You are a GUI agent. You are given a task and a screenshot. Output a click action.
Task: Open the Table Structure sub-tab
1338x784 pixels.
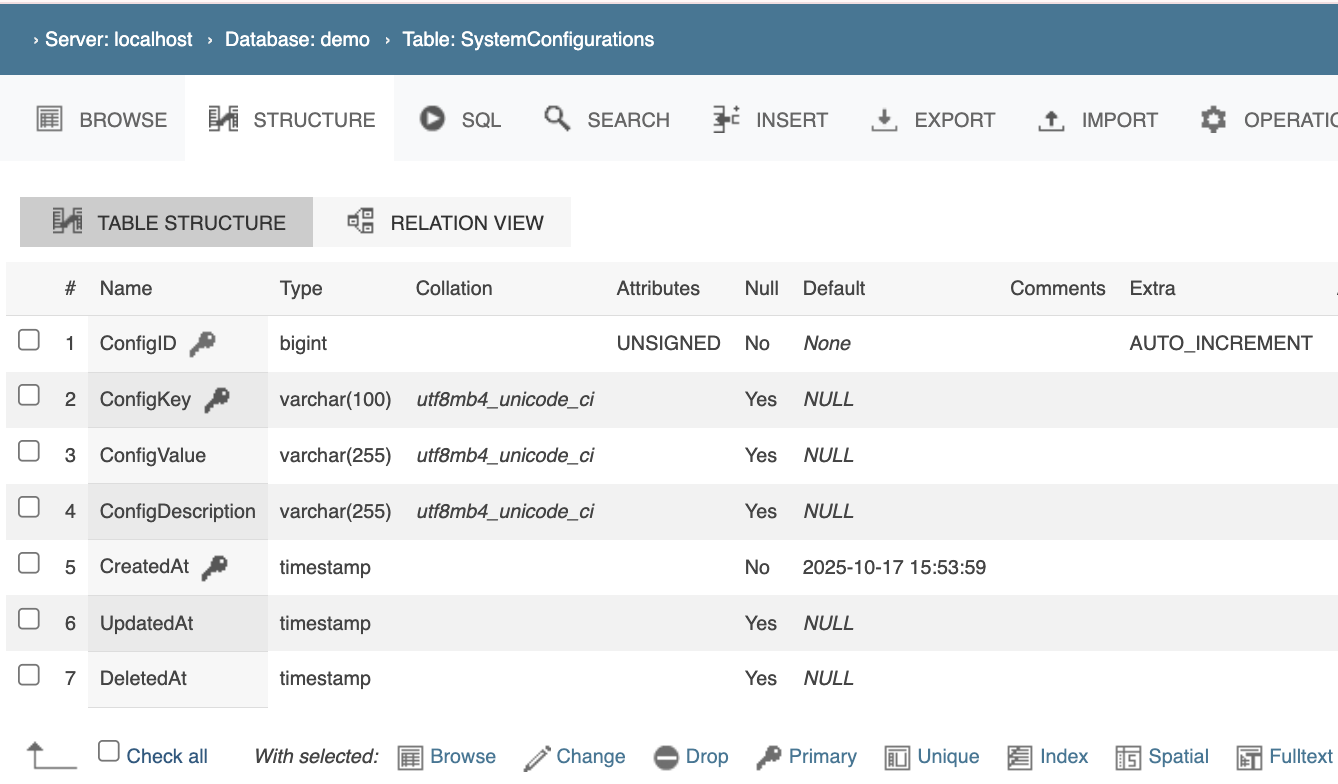[x=167, y=222]
